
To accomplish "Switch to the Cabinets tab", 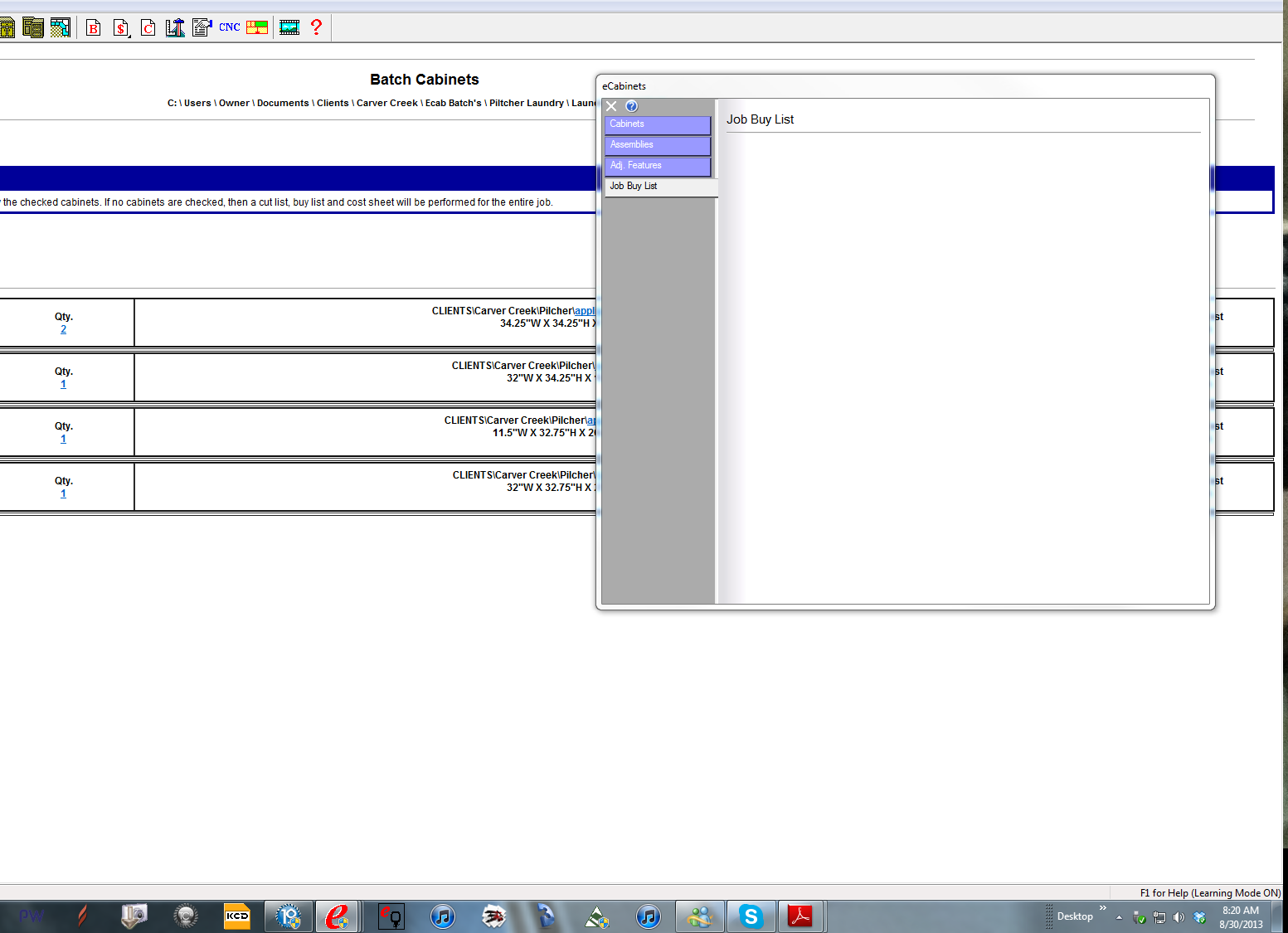I will (x=657, y=124).
